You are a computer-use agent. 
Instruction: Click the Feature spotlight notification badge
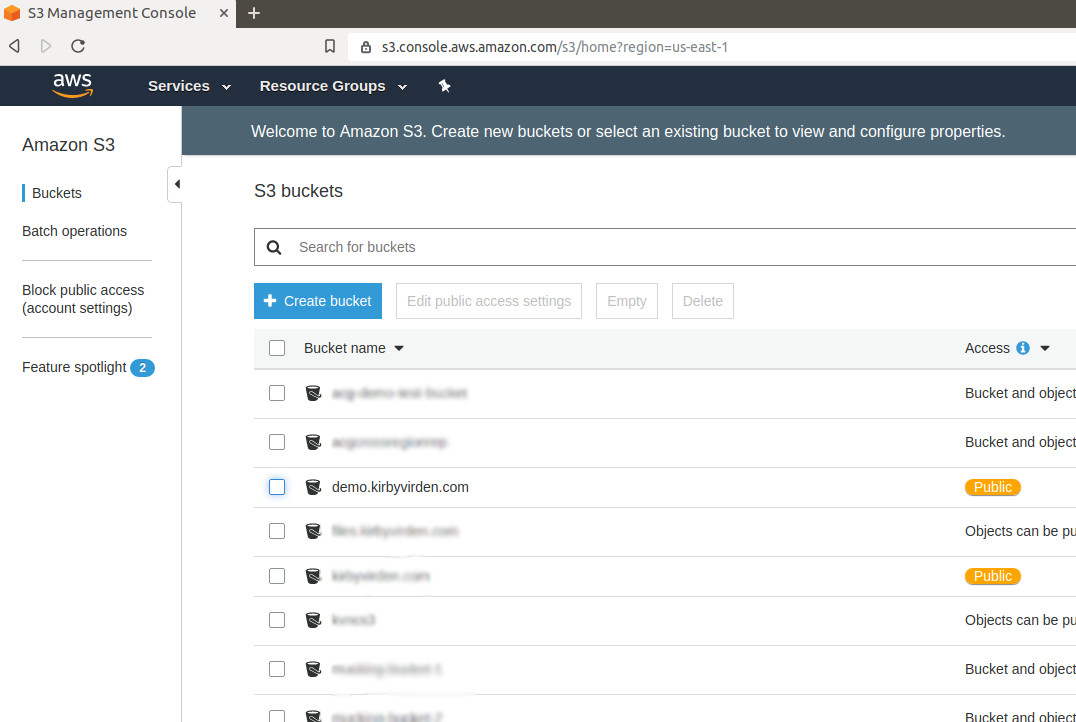[143, 367]
